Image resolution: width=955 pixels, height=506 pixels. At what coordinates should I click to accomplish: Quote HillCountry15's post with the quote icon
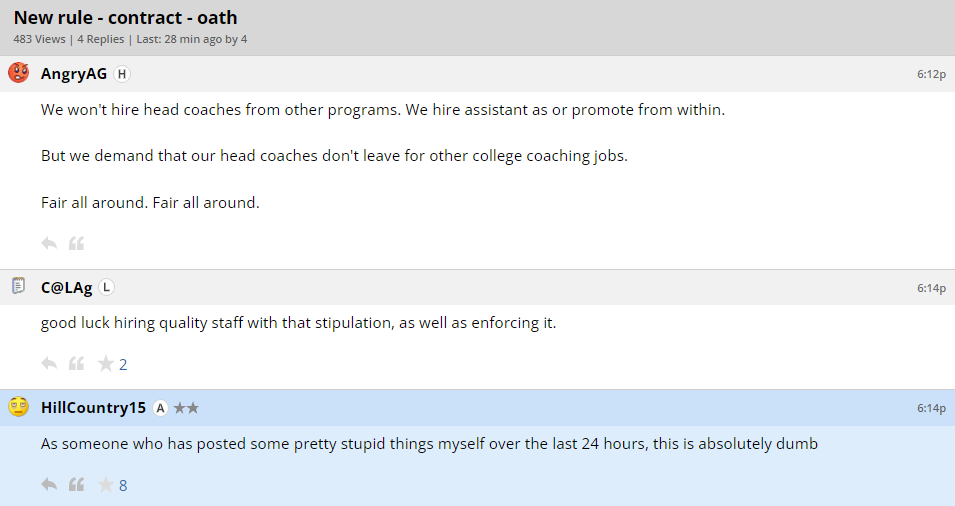click(76, 485)
